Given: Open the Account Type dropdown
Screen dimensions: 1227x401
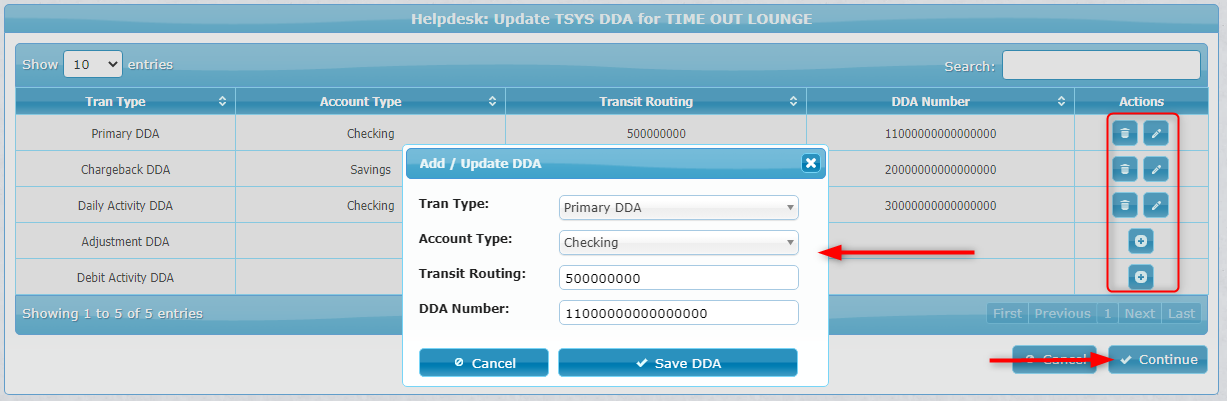Looking at the screenshot, I should click(x=679, y=242).
